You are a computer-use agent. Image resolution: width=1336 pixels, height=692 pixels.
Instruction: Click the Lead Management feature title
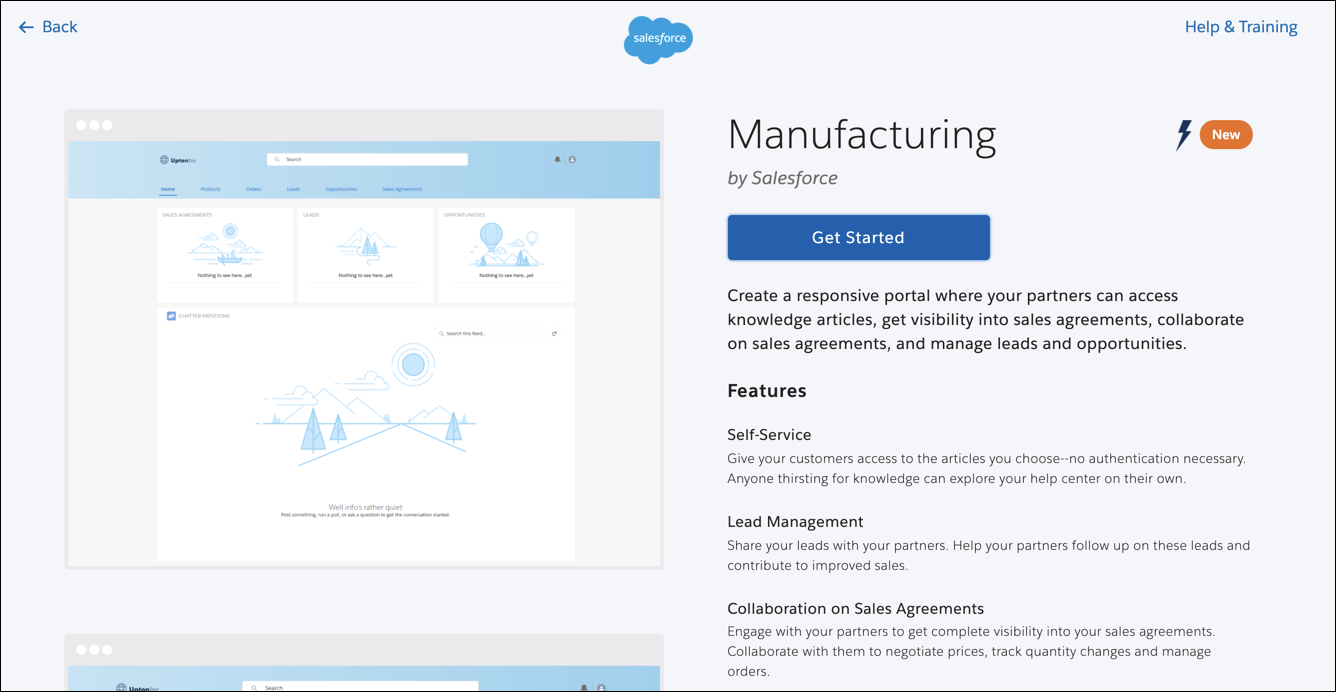tap(795, 522)
